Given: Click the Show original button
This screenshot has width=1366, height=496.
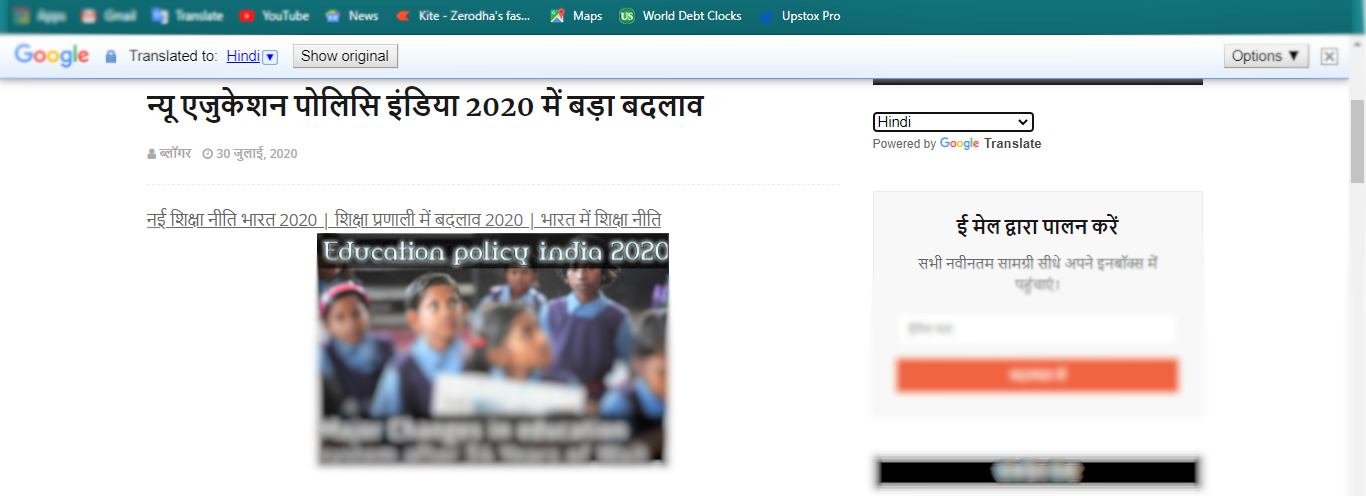Looking at the screenshot, I should point(345,56).
